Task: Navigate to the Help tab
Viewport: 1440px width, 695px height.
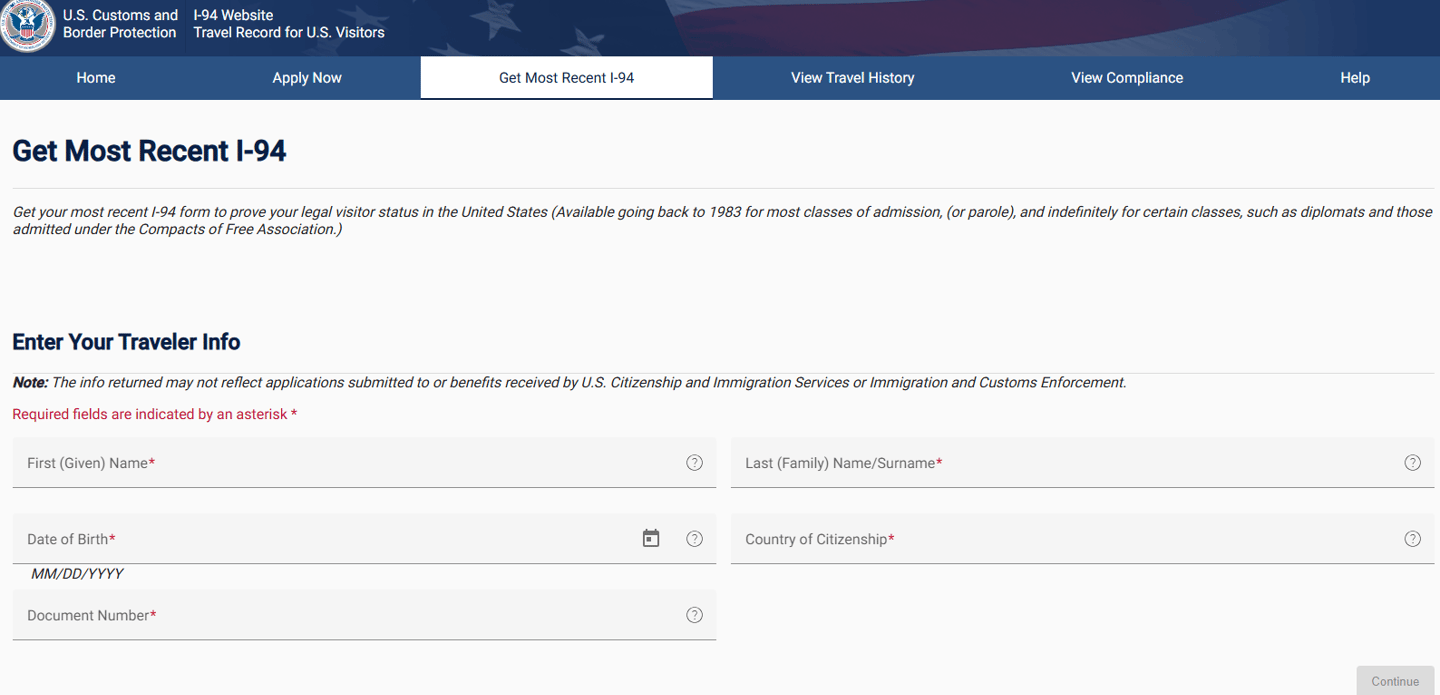Action: 1355,78
